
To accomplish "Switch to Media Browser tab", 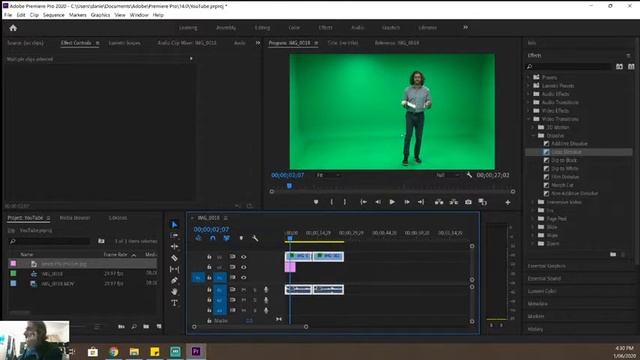I will tap(75, 218).
